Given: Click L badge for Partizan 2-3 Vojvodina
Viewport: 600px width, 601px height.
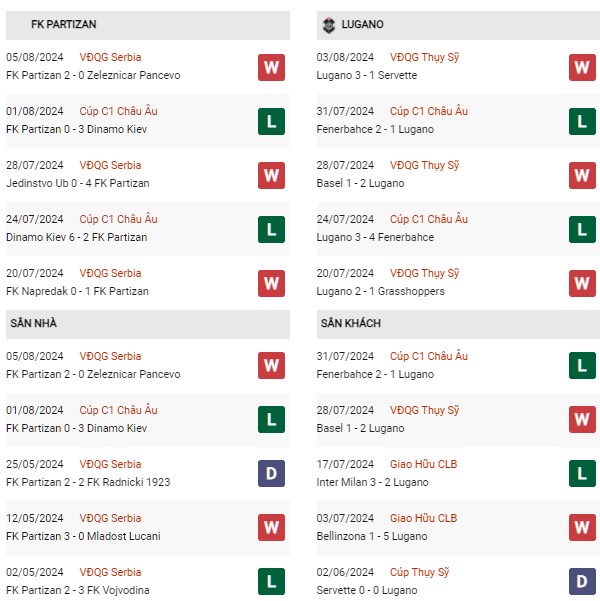Looking at the screenshot, I should [x=271, y=581].
